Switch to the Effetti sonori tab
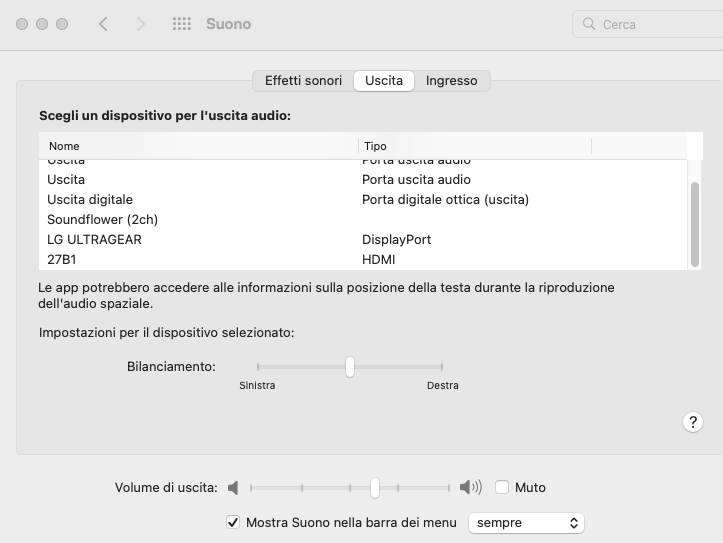 [303, 81]
